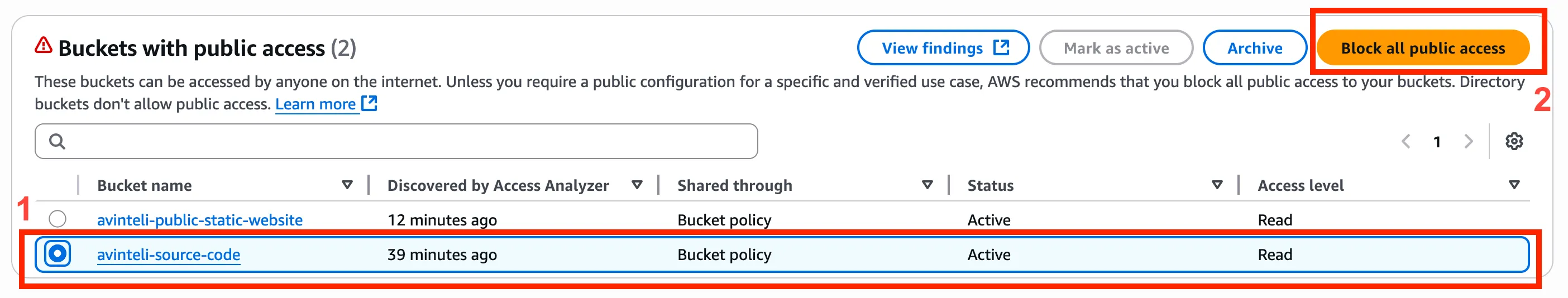
Task: Open the Learn more link
Action: pyautogui.click(x=315, y=104)
